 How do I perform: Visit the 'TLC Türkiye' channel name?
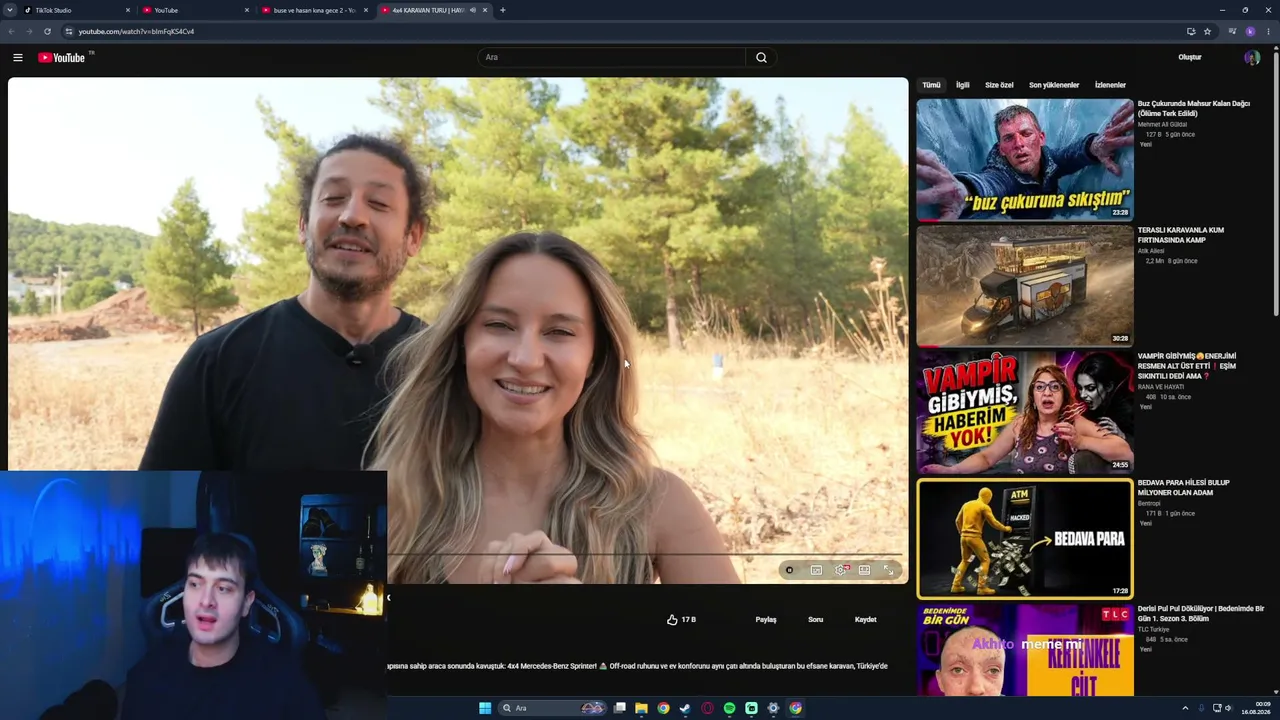pos(1153,629)
